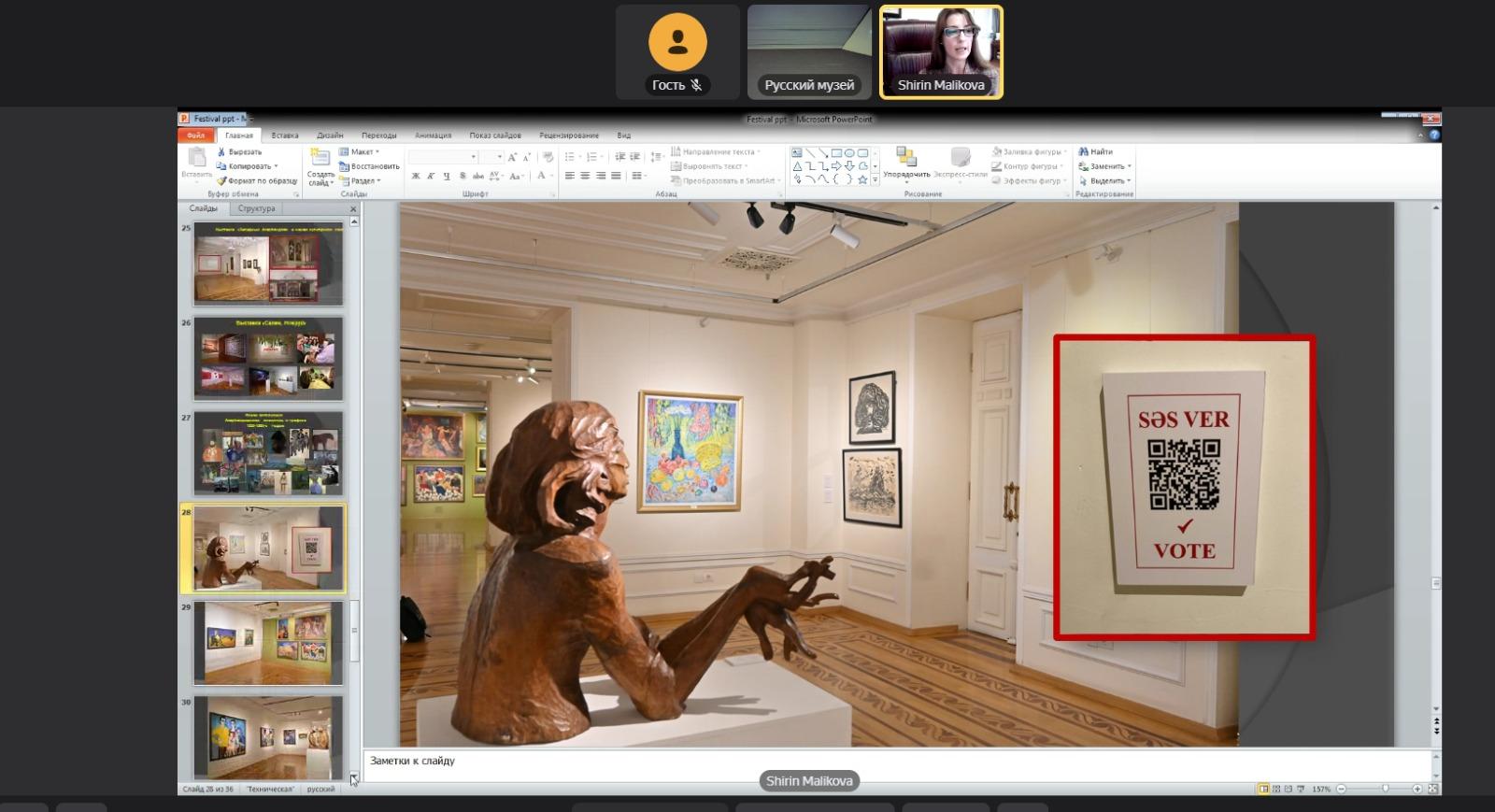Switch to the Дизайн ribbon tab
Image resolution: width=1495 pixels, height=812 pixels.
329,135
